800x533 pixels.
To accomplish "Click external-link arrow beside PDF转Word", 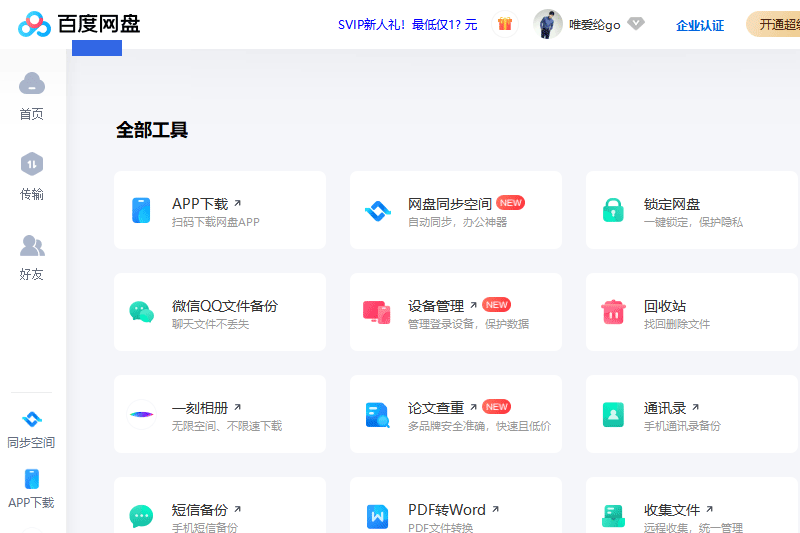I will [495, 510].
